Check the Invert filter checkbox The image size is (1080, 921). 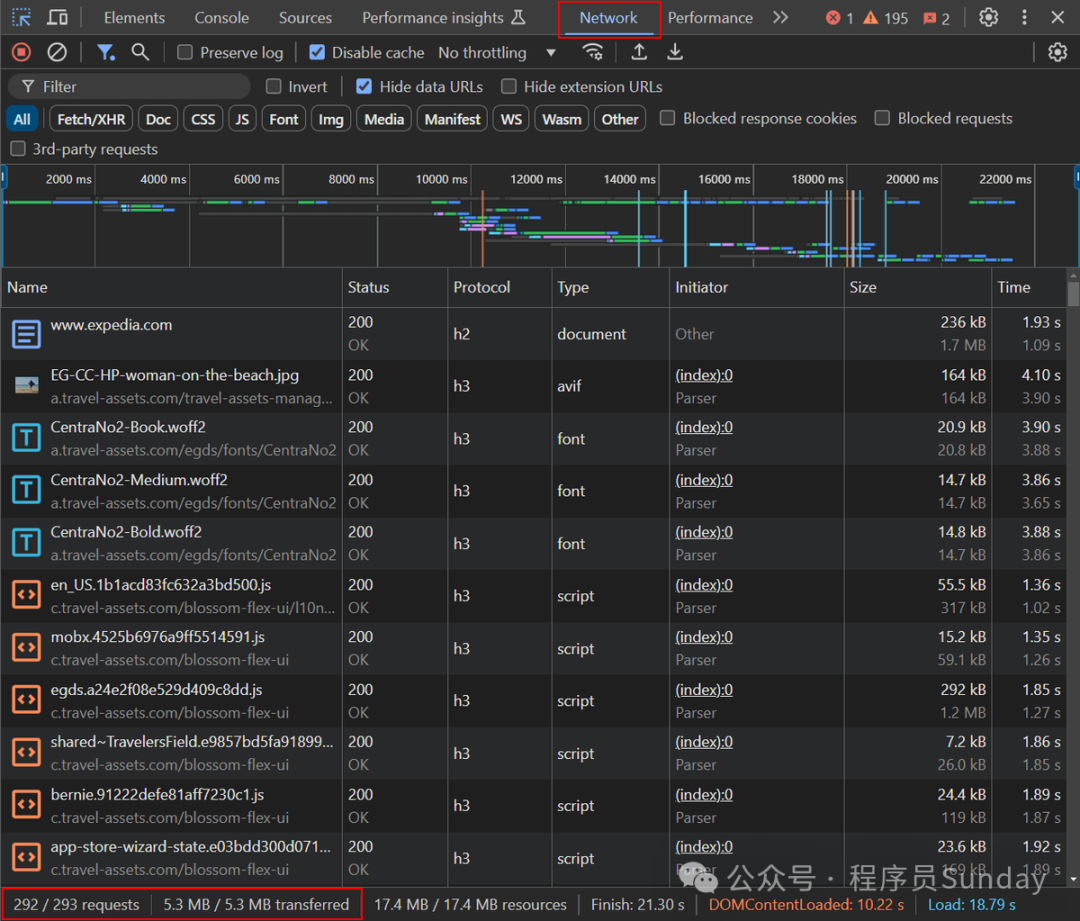click(273, 86)
